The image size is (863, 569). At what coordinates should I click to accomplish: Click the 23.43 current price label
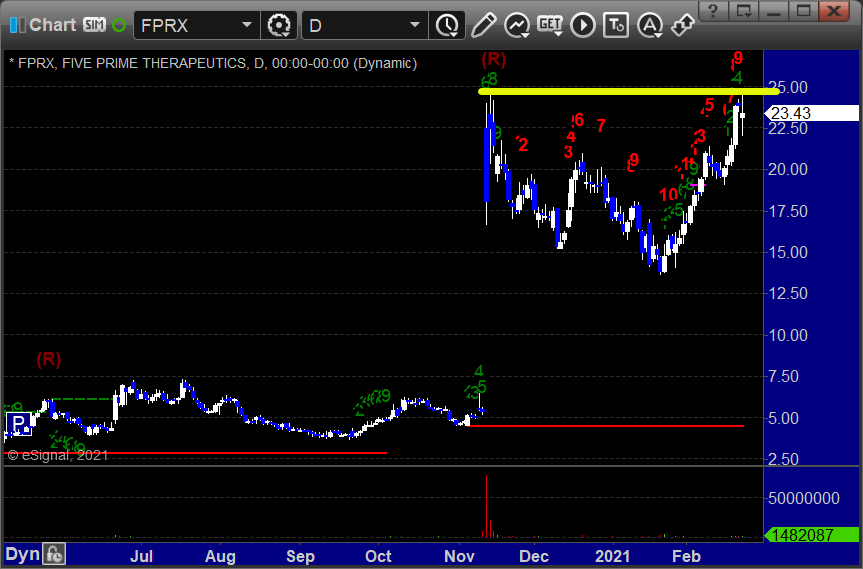point(812,113)
